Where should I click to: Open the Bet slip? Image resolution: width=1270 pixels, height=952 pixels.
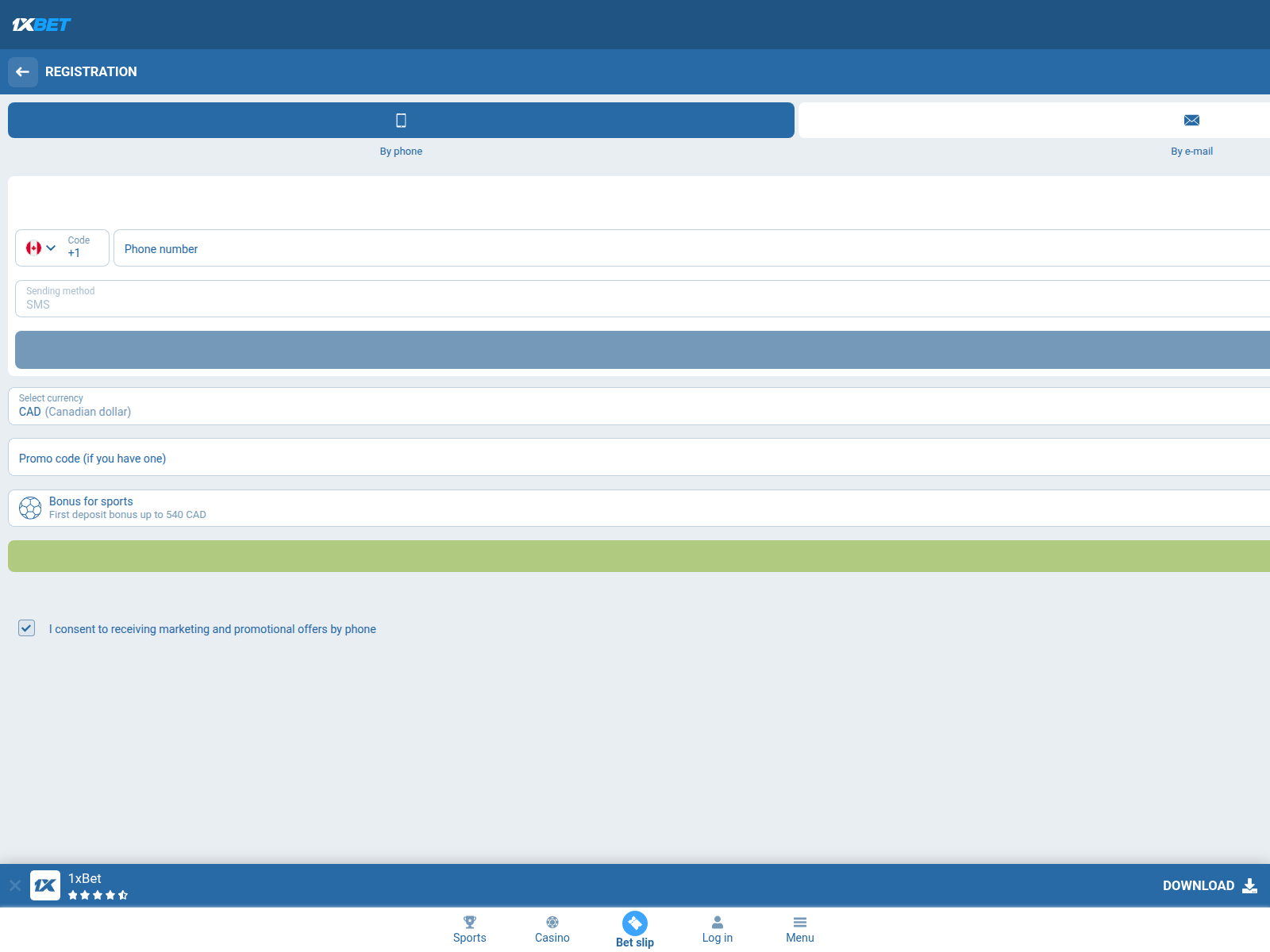click(x=635, y=929)
